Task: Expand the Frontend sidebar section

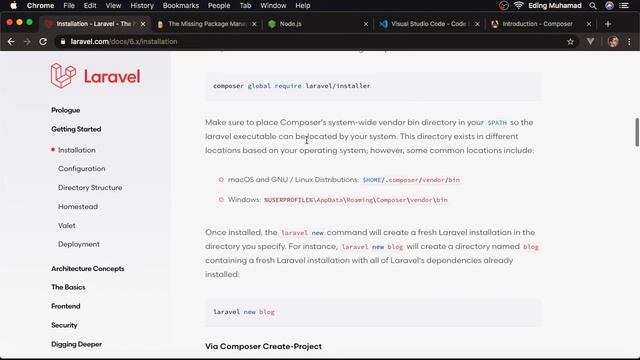Action: pyautogui.click(x=65, y=306)
